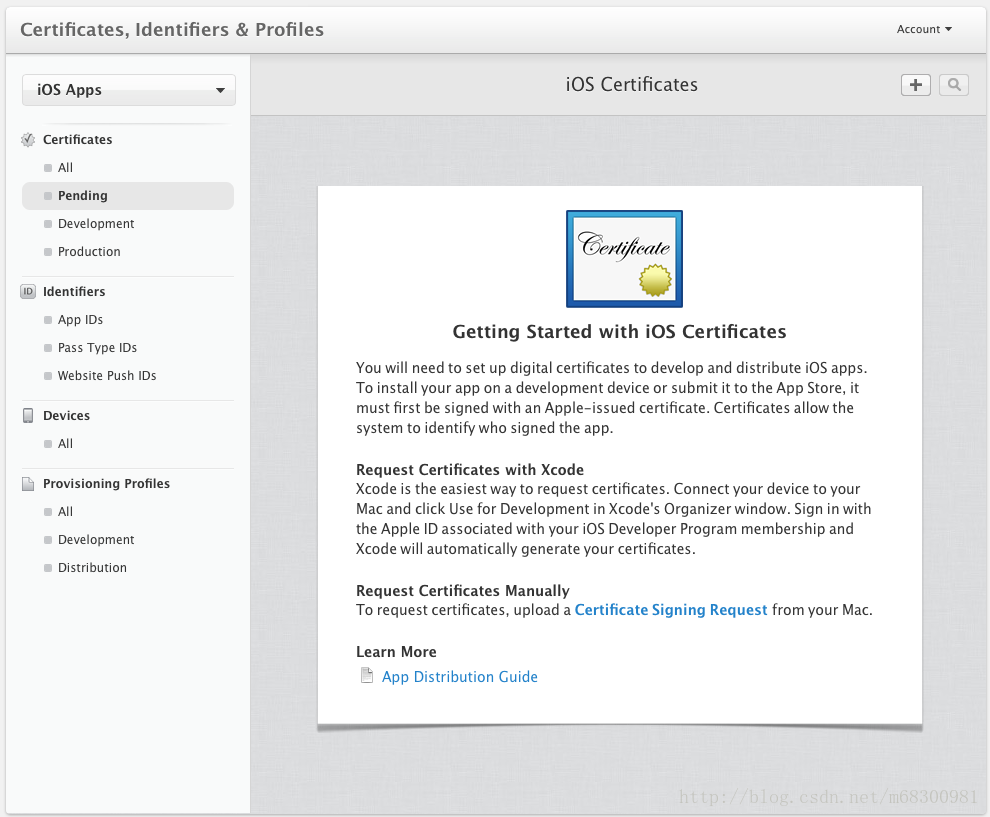Open the App Distribution Guide link
Image resolution: width=990 pixels, height=817 pixels.
tap(460, 677)
